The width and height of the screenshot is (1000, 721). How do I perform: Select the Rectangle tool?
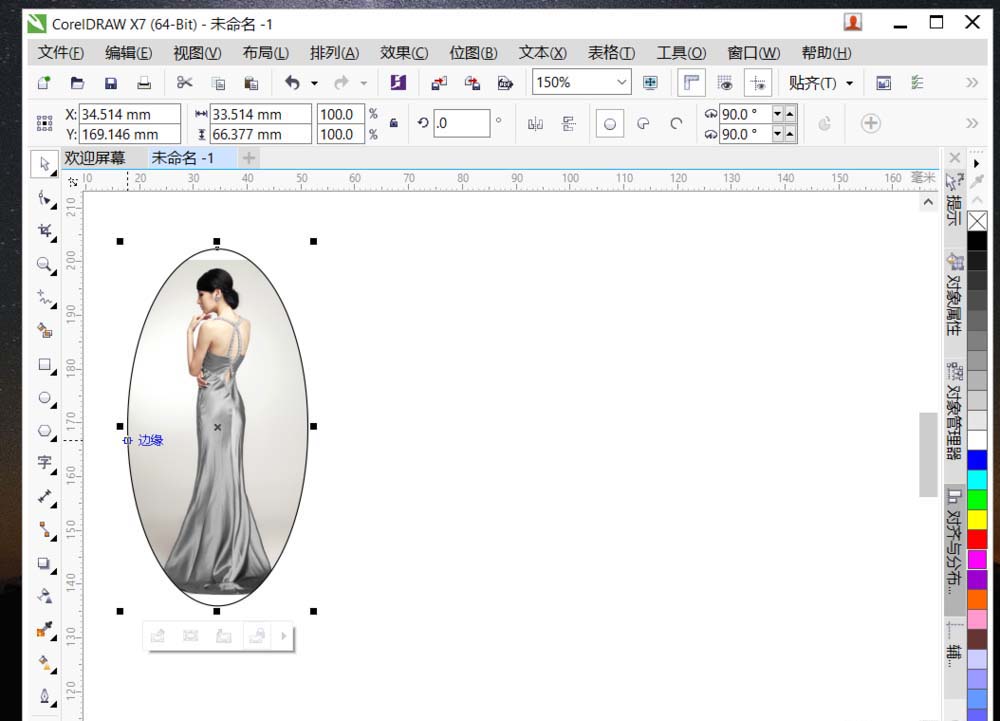[x=45, y=365]
